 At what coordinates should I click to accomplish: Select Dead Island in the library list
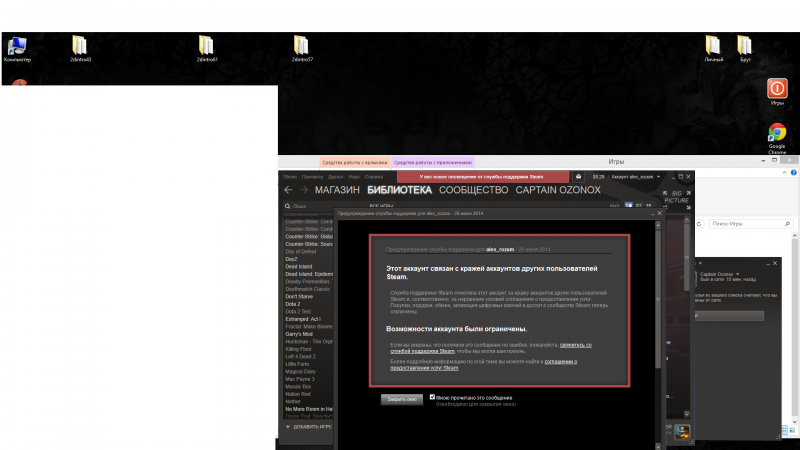coord(298,267)
